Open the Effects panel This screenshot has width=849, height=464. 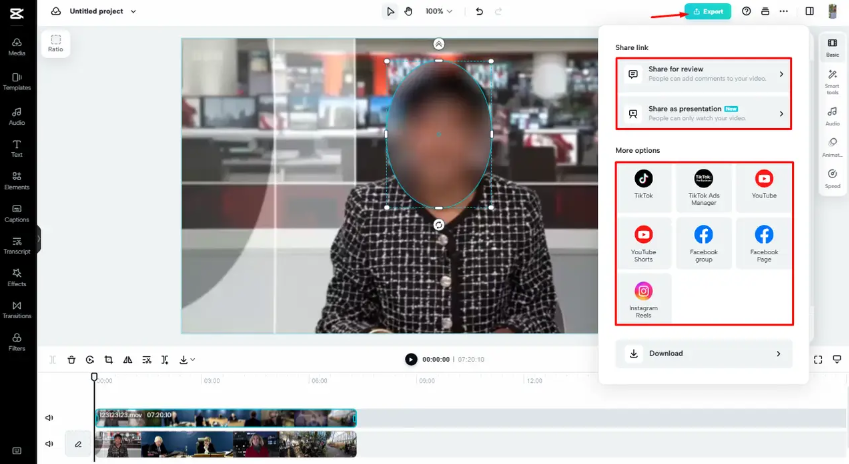click(17, 278)
